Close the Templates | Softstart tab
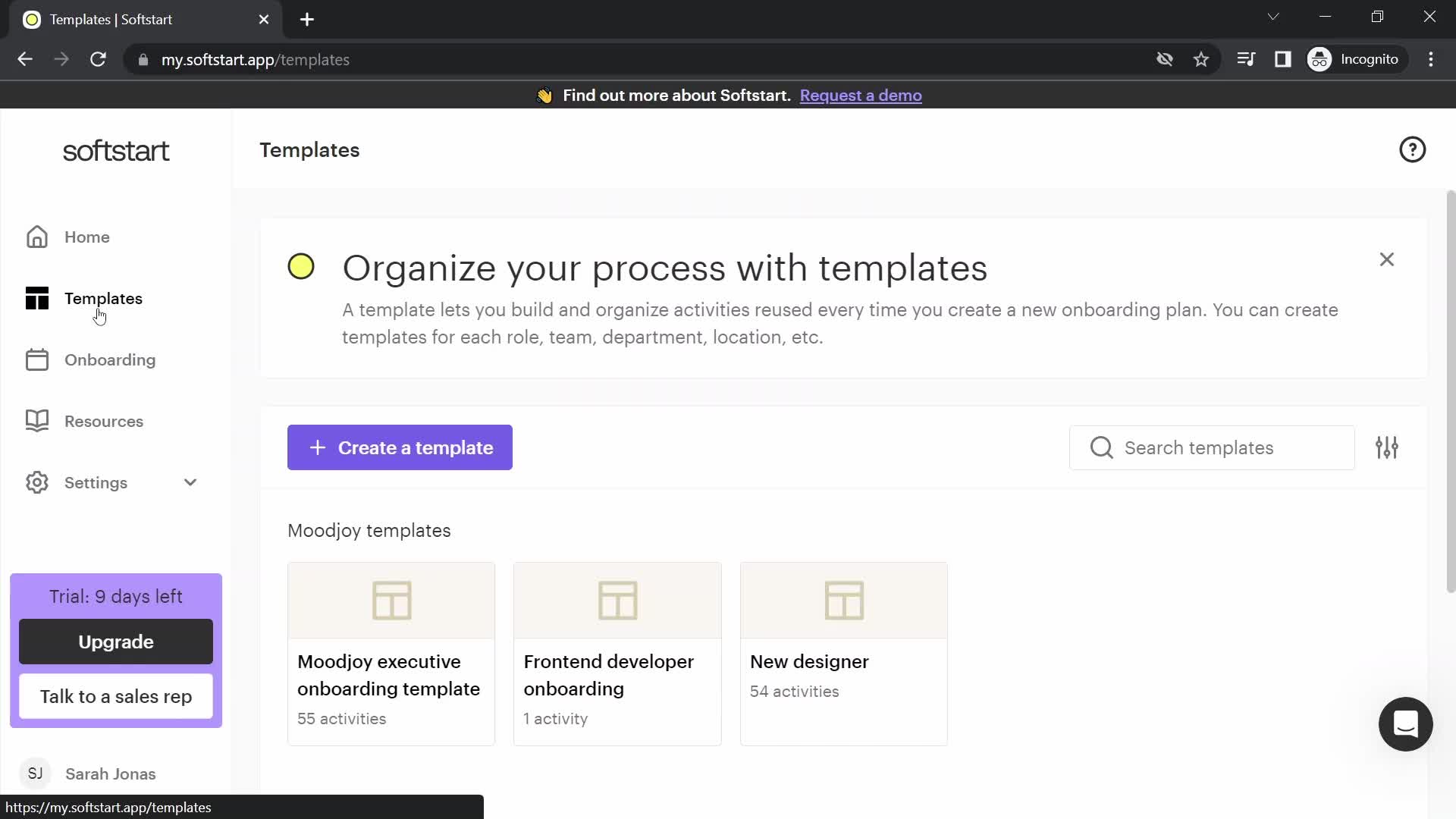The height and width of the screenshot is (819, 1456). pyautogui.click(x=264, y=20)
